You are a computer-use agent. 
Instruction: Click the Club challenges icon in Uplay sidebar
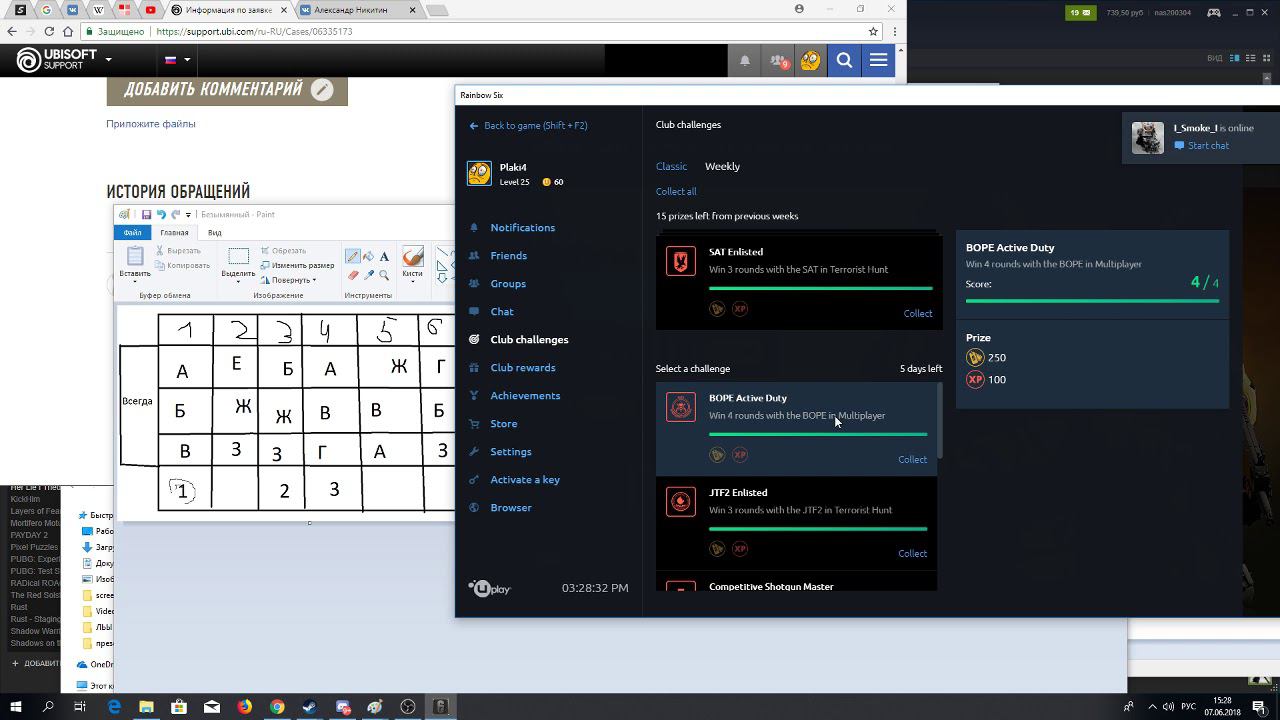point(474,339)
